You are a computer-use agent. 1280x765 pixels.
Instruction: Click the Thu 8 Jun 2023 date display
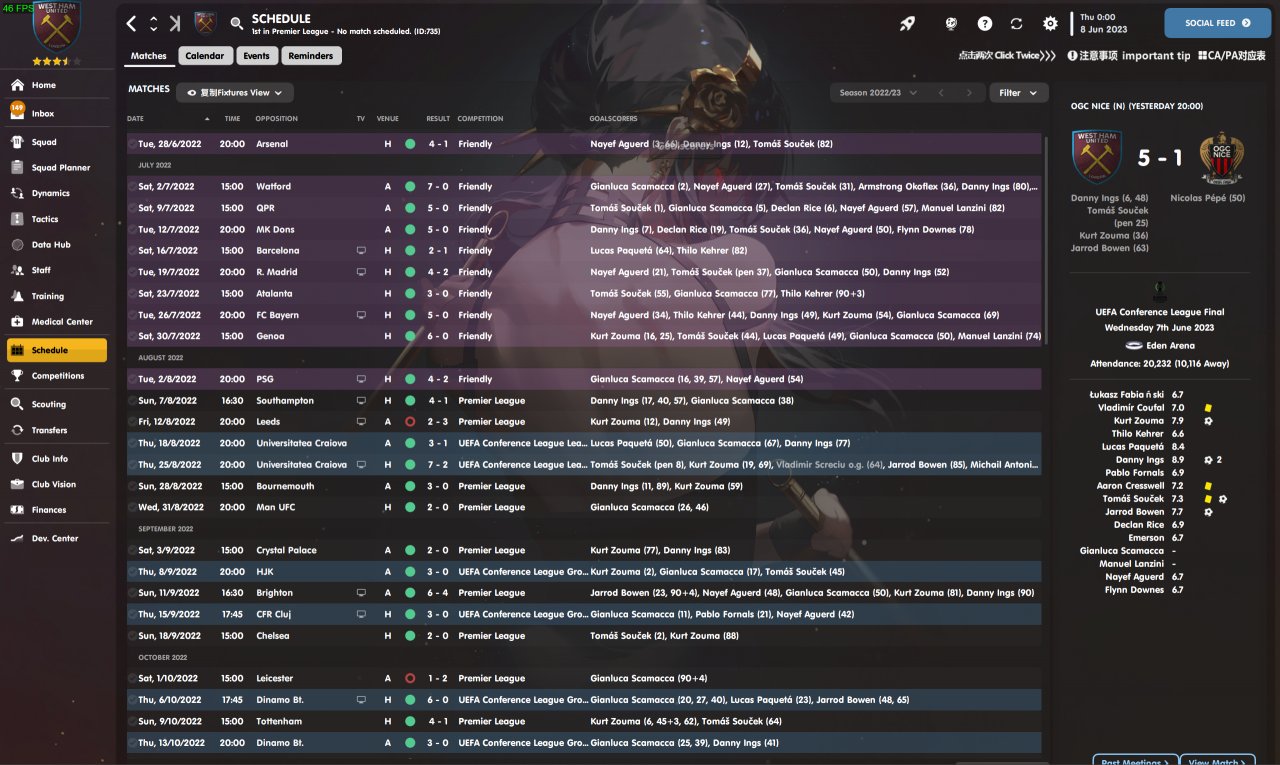[1104, 23]
